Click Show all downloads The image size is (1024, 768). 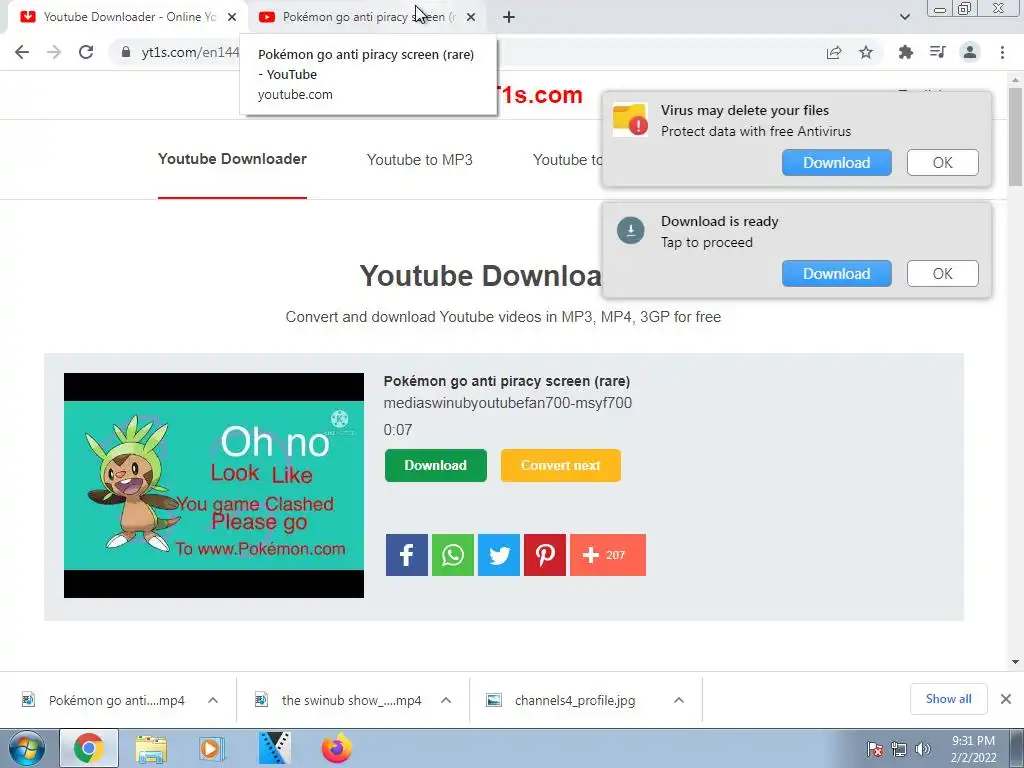click(x=948, y=699)
